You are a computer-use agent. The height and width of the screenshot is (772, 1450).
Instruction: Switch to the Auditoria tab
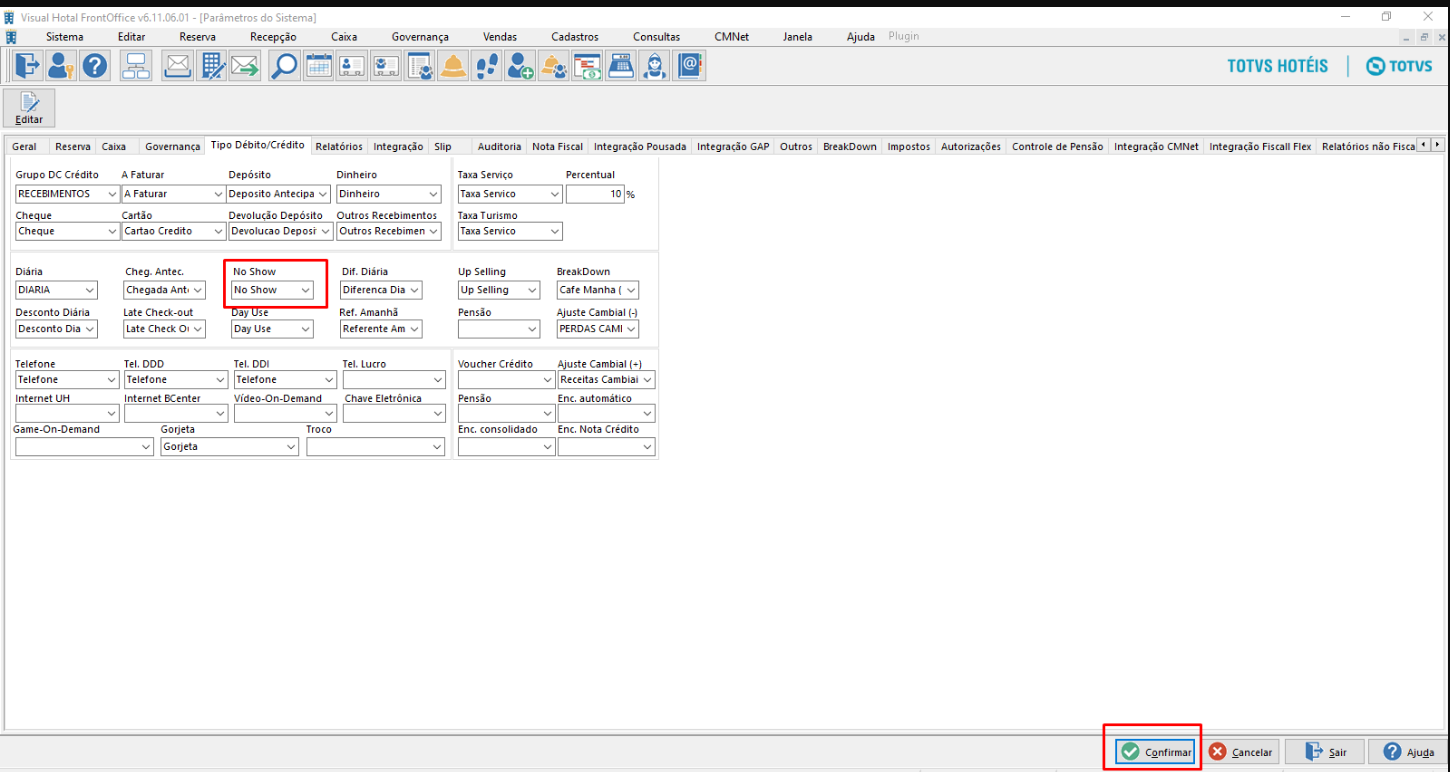(x=500, y=146)
